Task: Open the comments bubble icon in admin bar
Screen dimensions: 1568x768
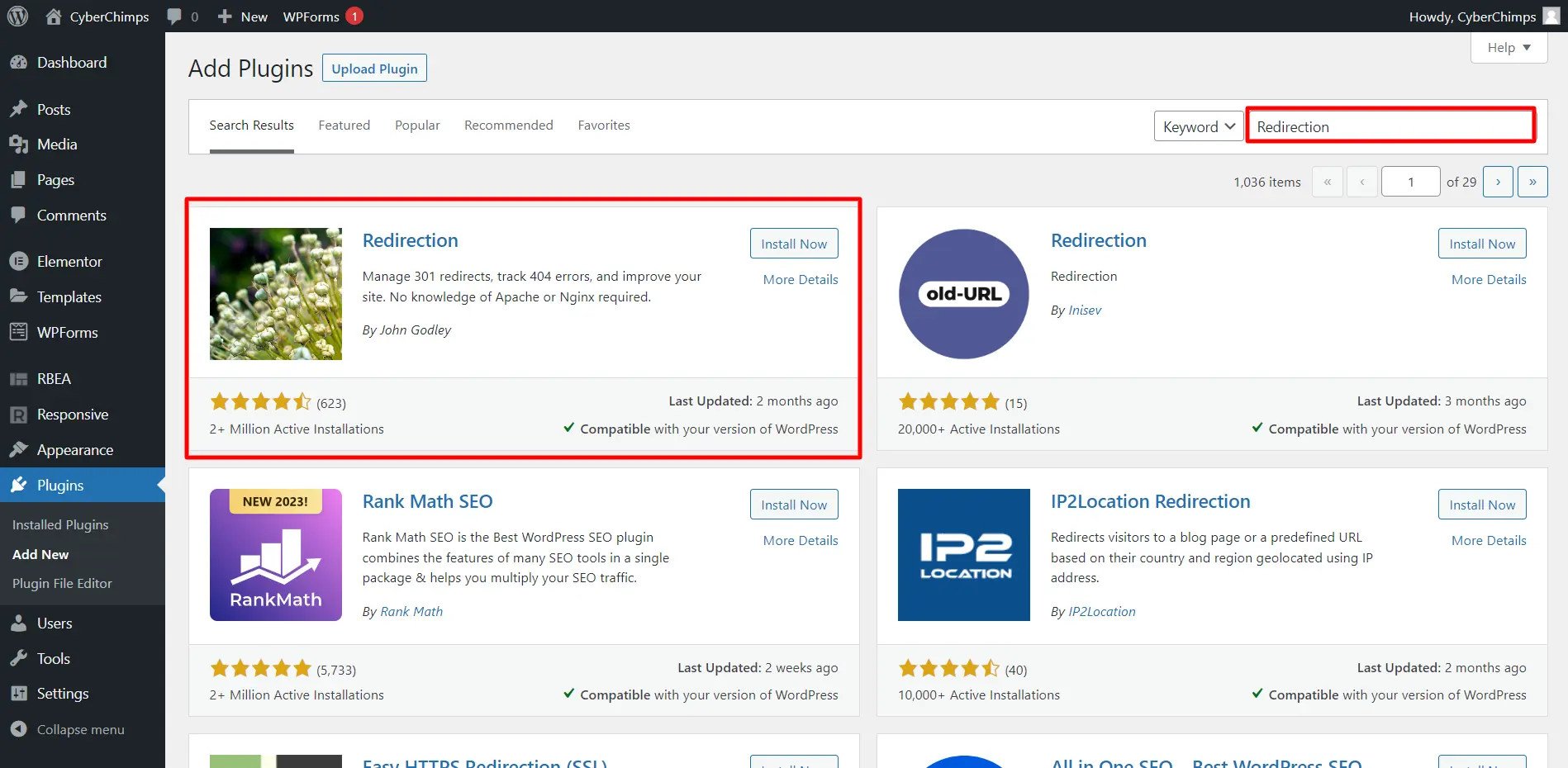Action: 174,17
